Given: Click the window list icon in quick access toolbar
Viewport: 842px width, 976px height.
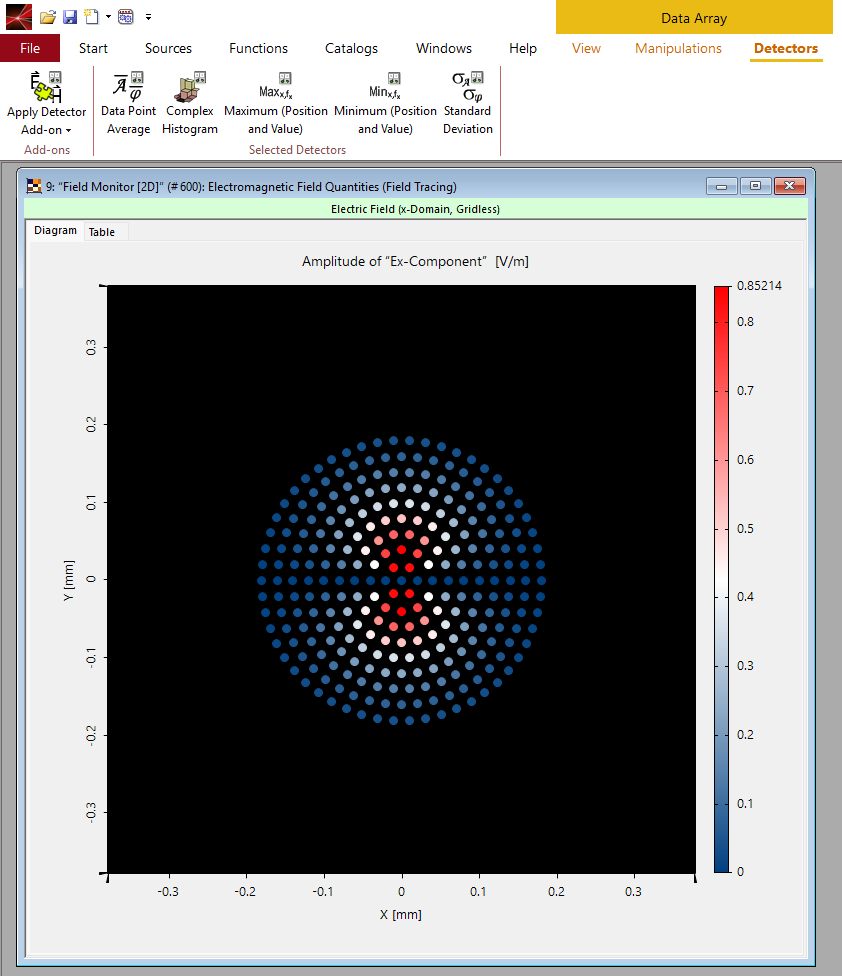Looking at the screenshot, I should point(126,17).
